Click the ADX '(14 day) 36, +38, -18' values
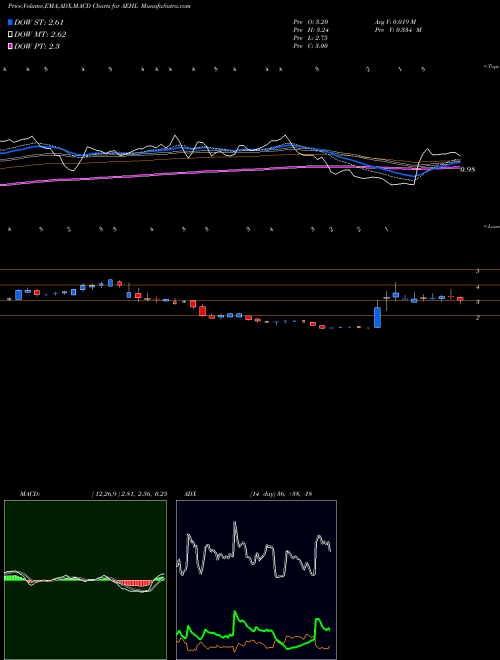500x660 pixels. 281,494
